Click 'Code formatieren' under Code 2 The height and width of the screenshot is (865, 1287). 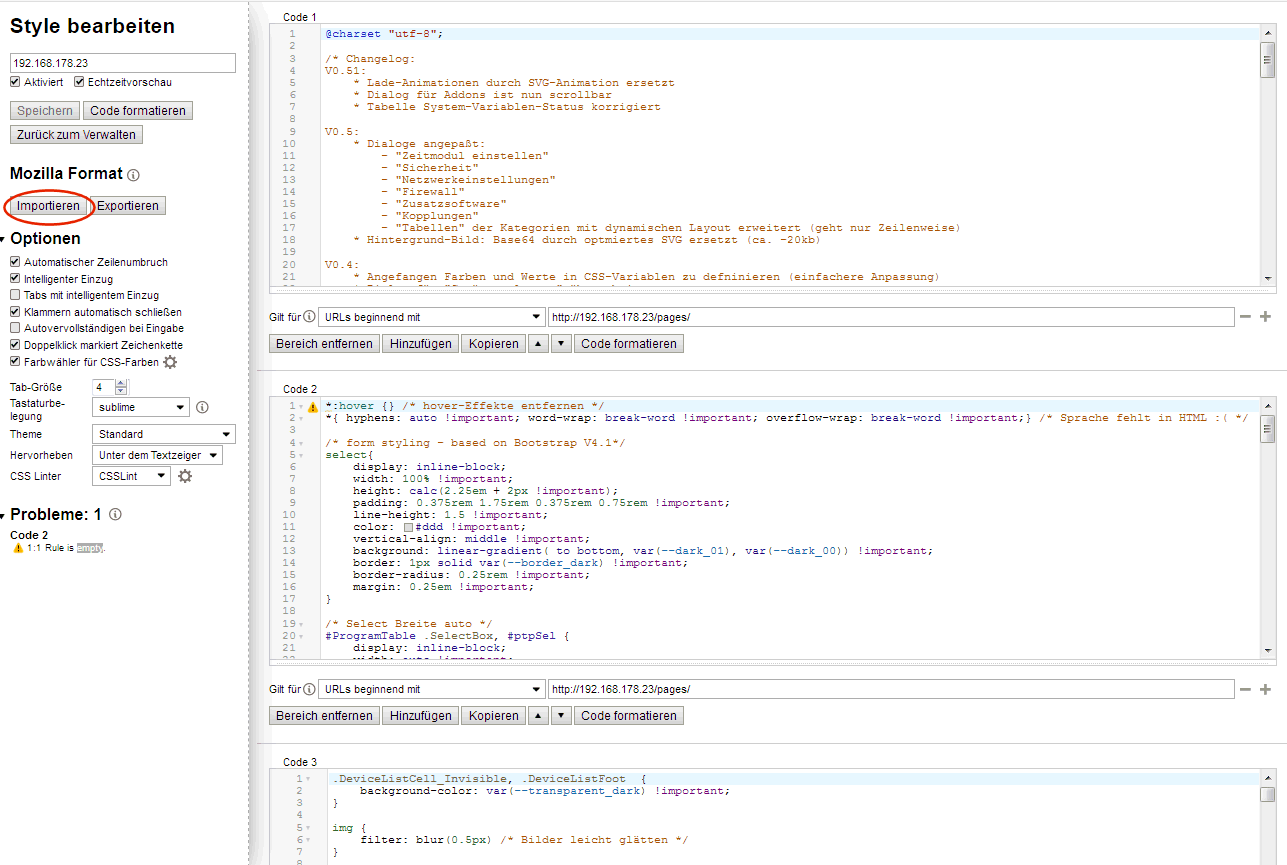click(629, 715)
